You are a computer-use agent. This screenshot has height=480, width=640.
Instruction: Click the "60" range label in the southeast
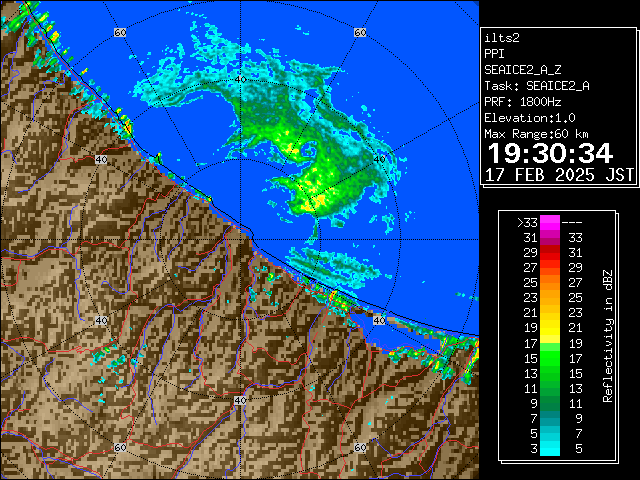[x=360, y=447]
